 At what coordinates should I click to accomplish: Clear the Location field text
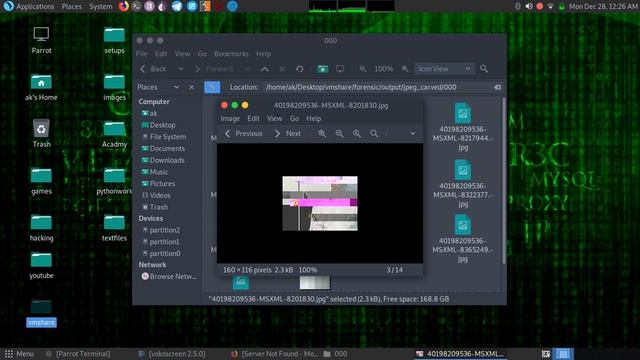coord(497,87)
